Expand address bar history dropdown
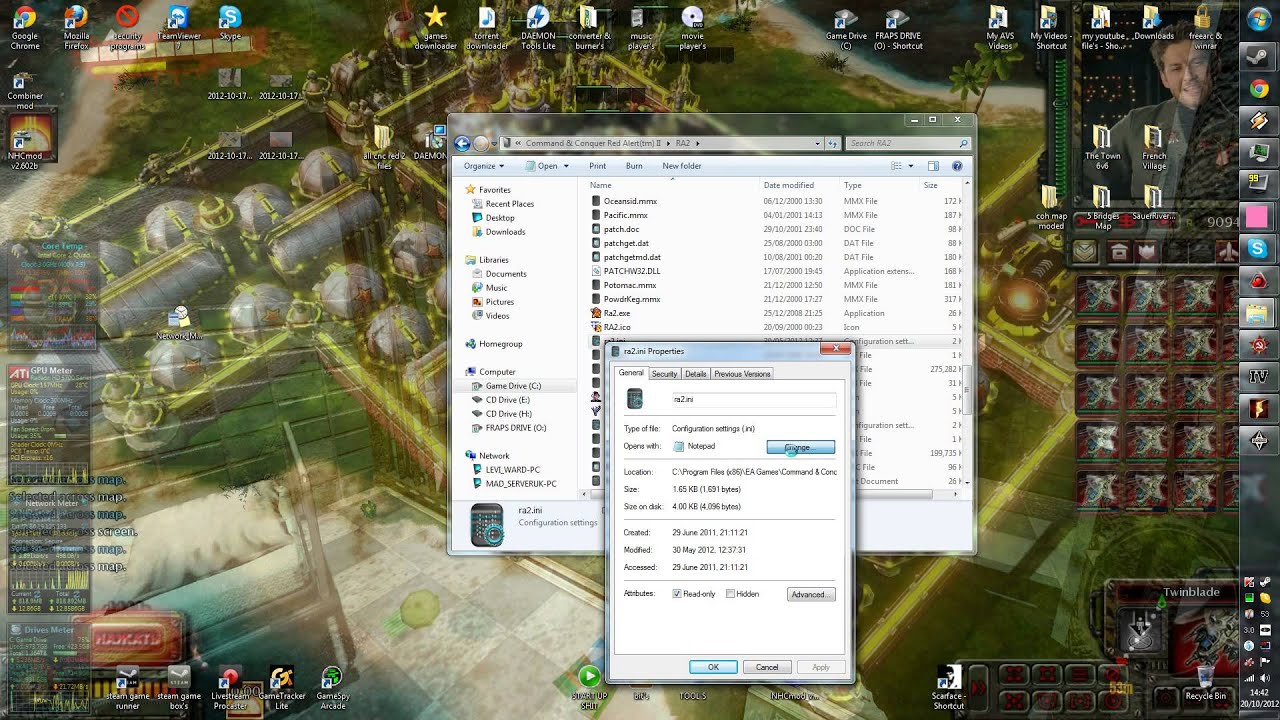 tap(817, 144)
